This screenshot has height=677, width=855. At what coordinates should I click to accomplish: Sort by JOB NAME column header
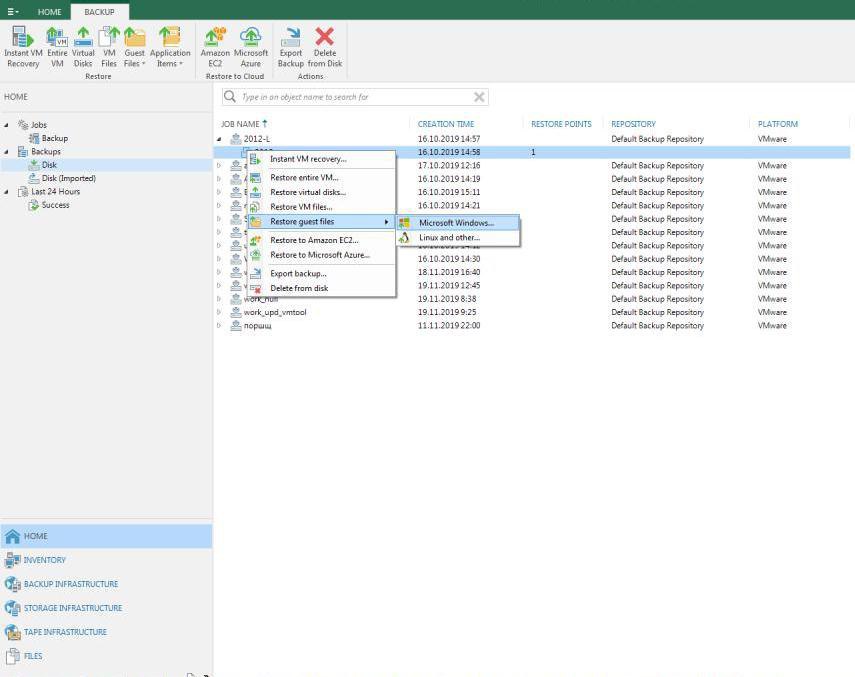coord(240,124)
